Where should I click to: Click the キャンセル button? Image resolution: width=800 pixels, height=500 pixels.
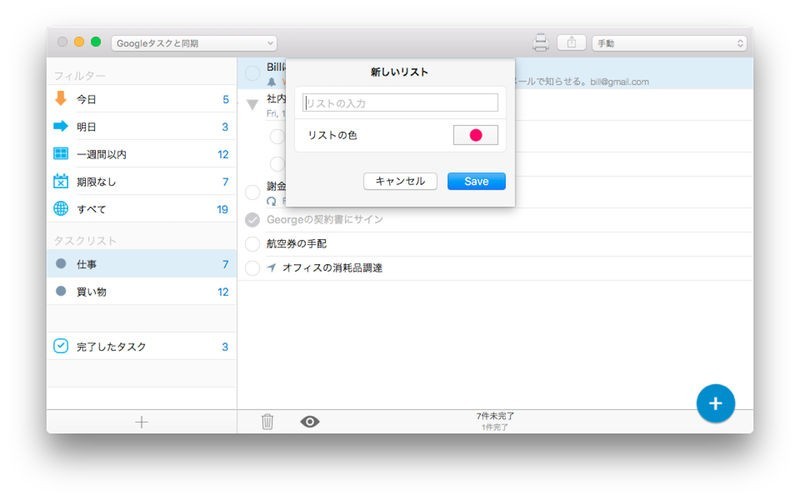(400, 181)
